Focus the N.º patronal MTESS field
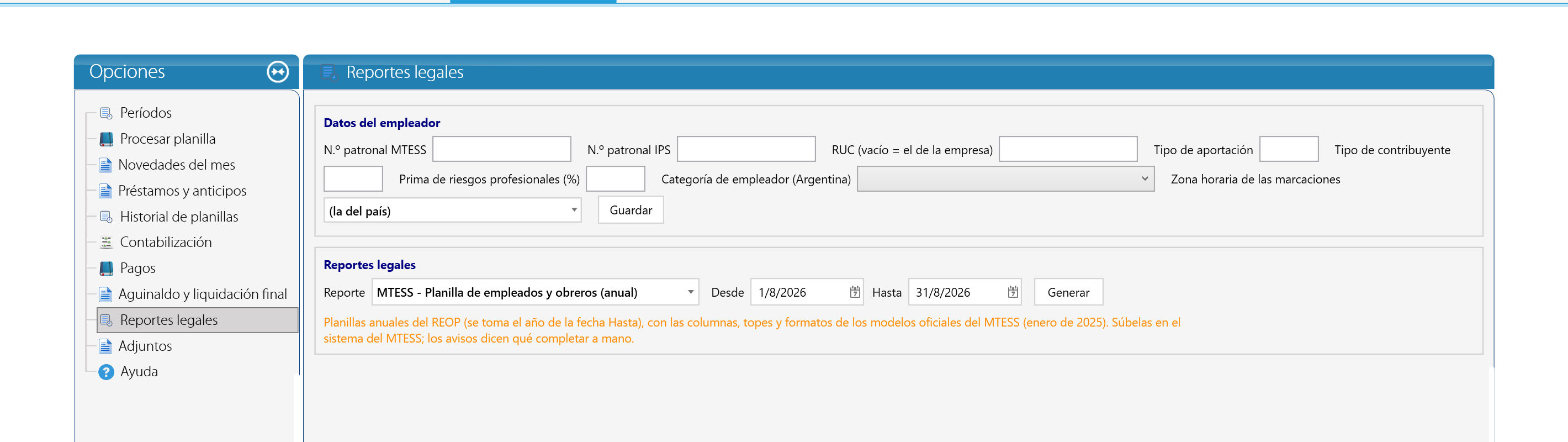The image size is (1568, 442). coord(501,149)
